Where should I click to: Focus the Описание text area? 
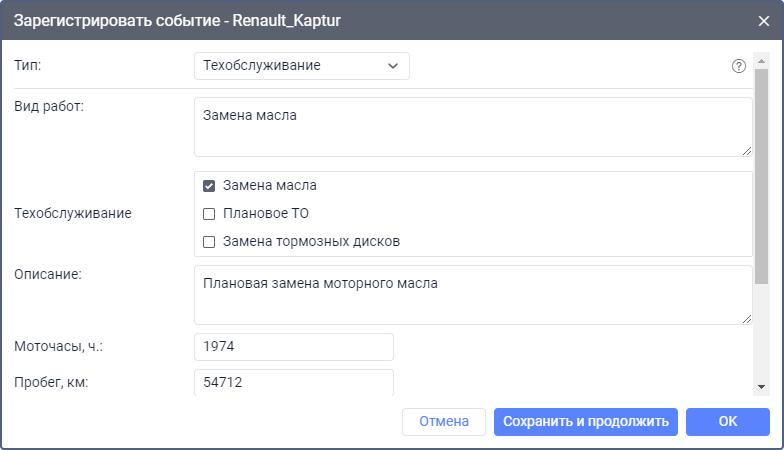pyautogui.click(x=472, y=294)
